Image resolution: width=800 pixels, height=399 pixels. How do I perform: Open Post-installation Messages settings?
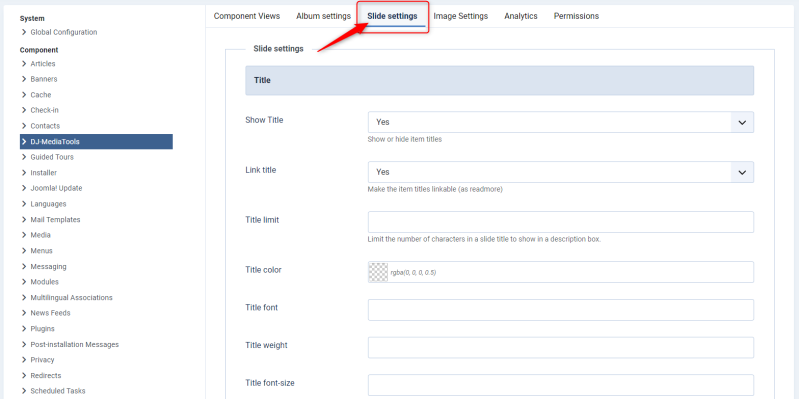coord(74,345)
